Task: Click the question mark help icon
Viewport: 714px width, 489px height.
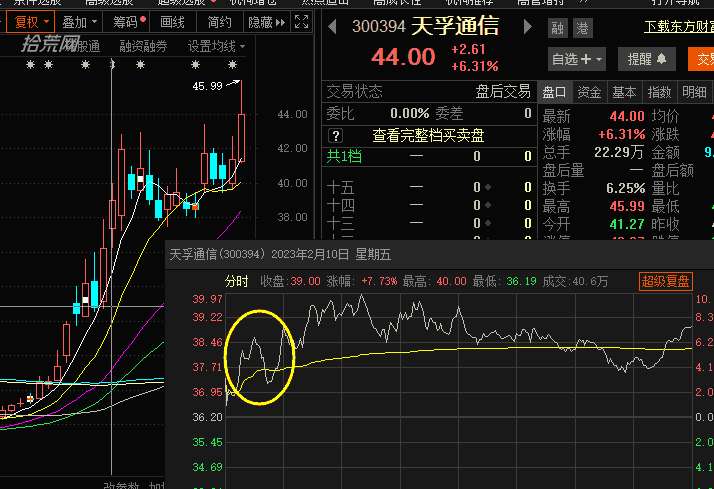Action: click(336, 136)
